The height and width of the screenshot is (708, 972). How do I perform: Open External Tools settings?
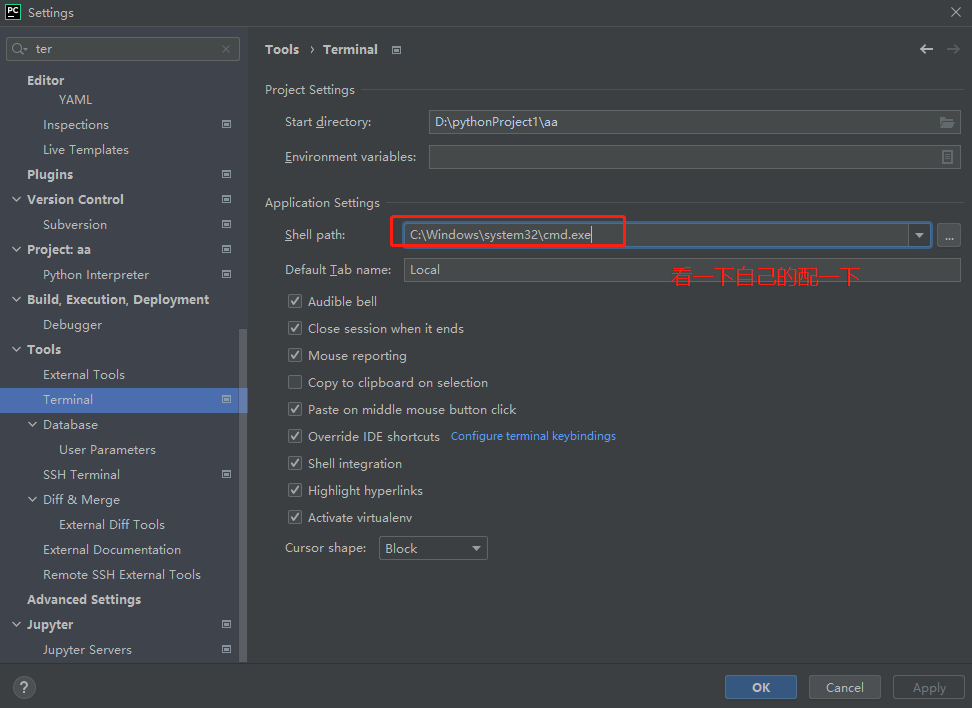(84, 374)
